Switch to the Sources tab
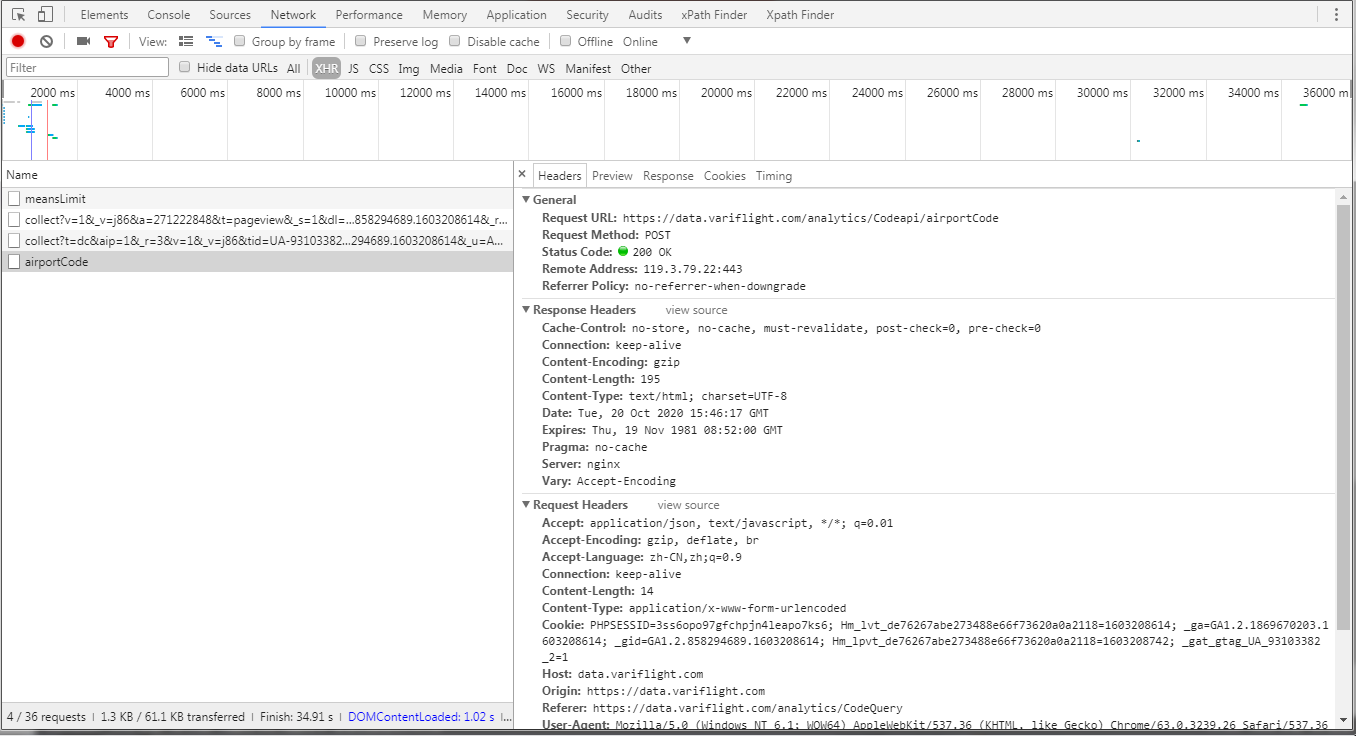1356x736 pixels. click(x=230, y=15)
